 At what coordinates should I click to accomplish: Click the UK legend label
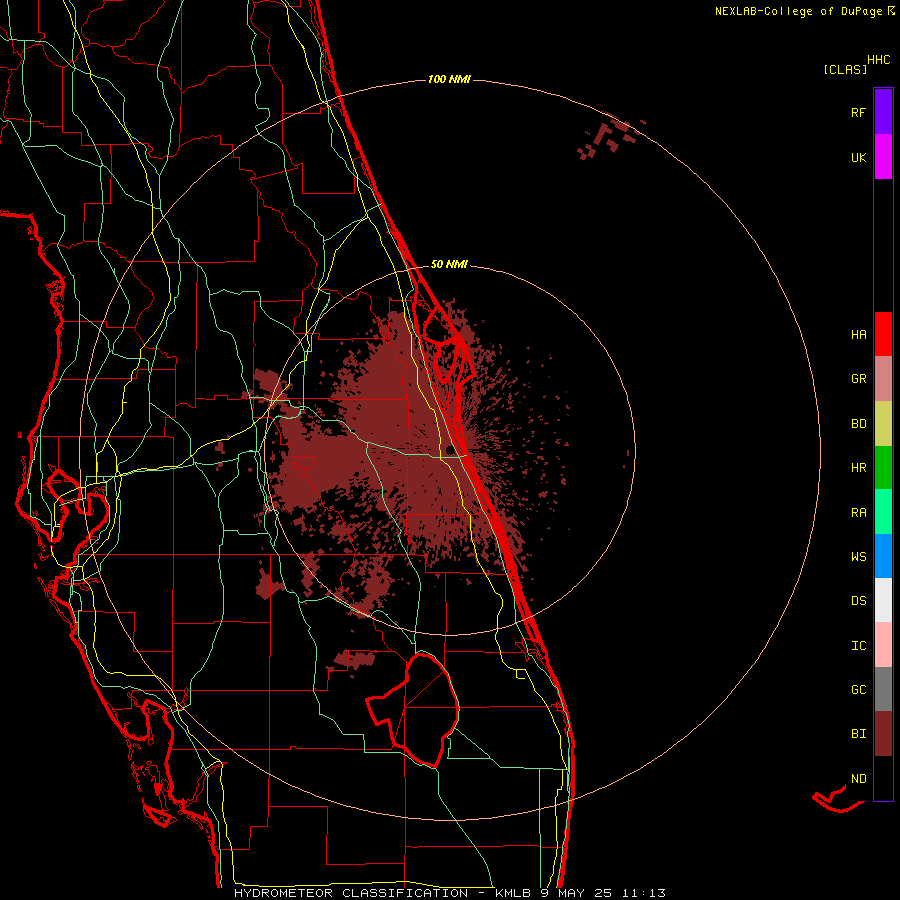[x=859, y=158]
